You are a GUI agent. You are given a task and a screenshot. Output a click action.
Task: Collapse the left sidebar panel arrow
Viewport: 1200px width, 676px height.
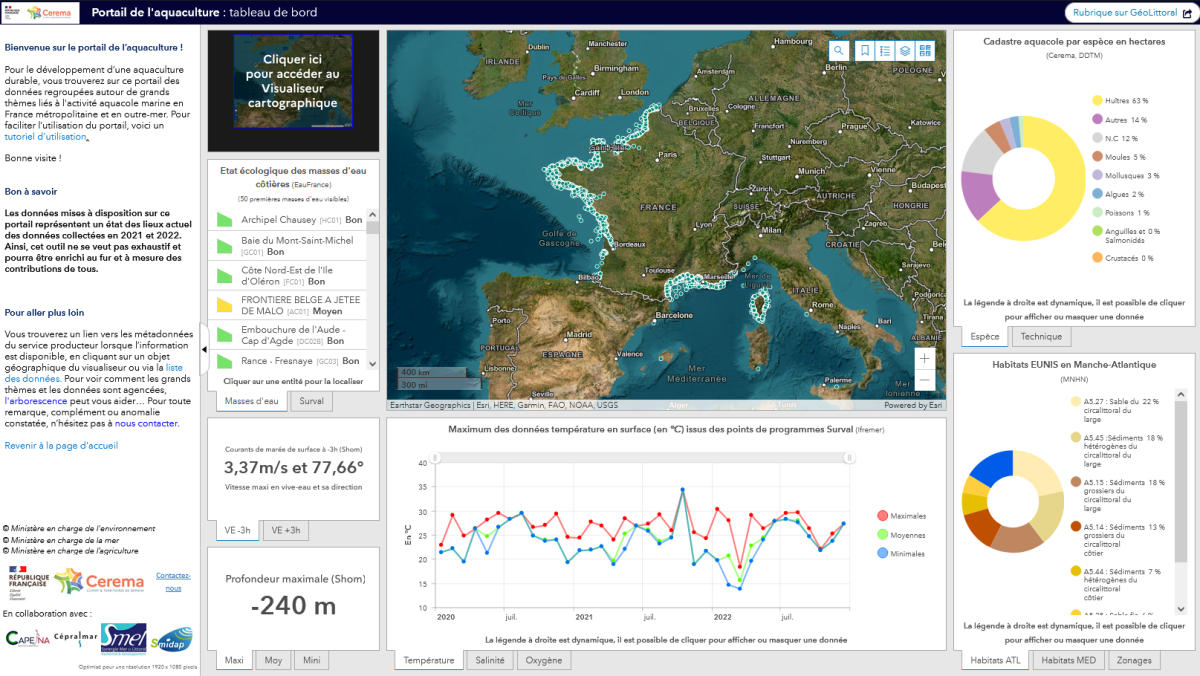click(x=204, y=349)
